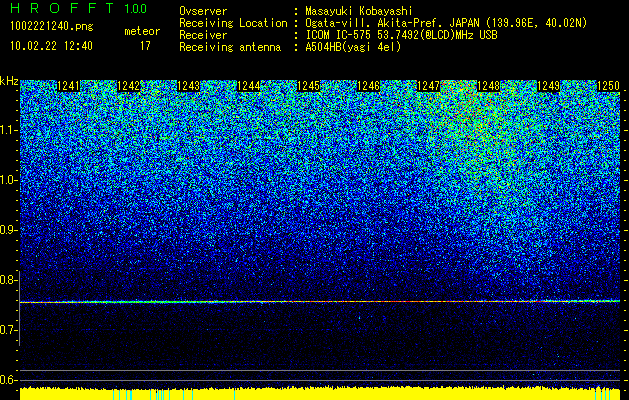Click the 1.0 kHz axis label
629x400 pixels.
(8, 180)
